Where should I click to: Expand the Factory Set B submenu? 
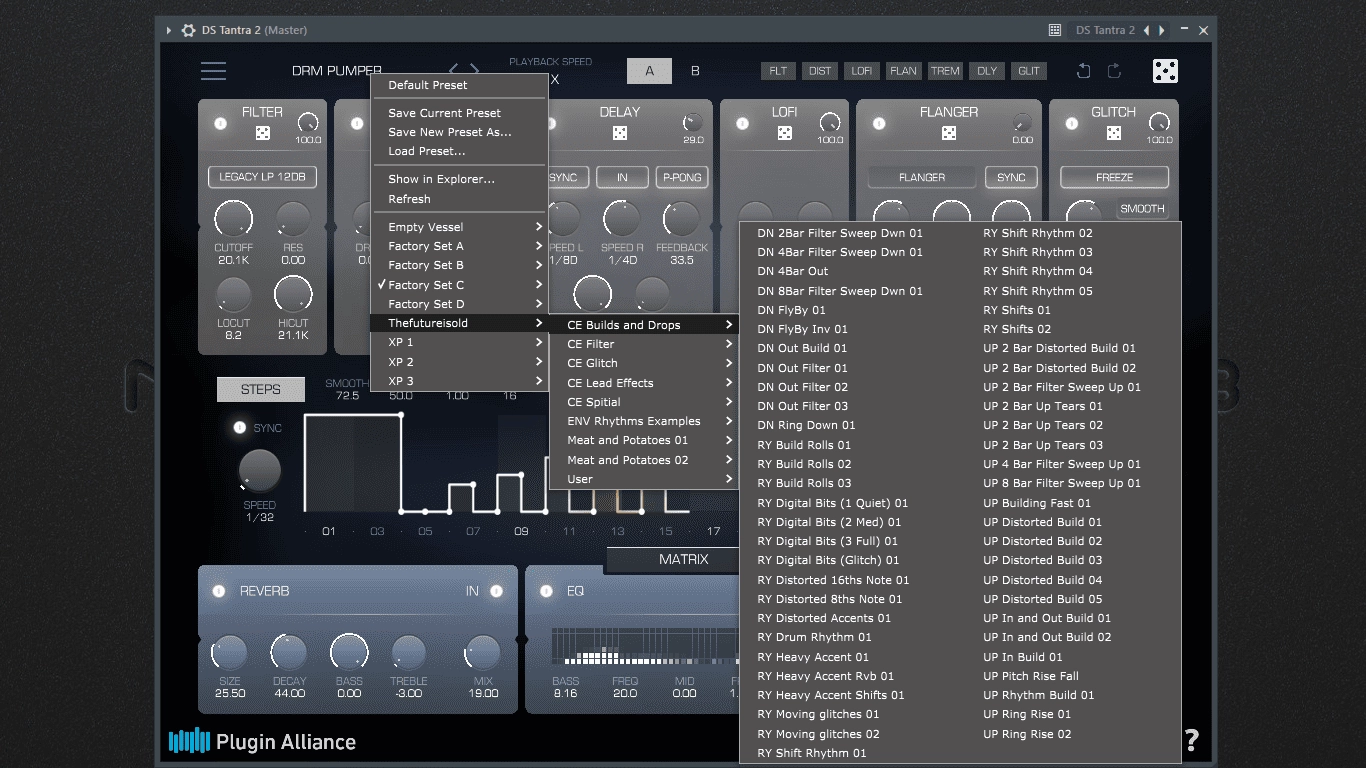click(x=459, y=265)
